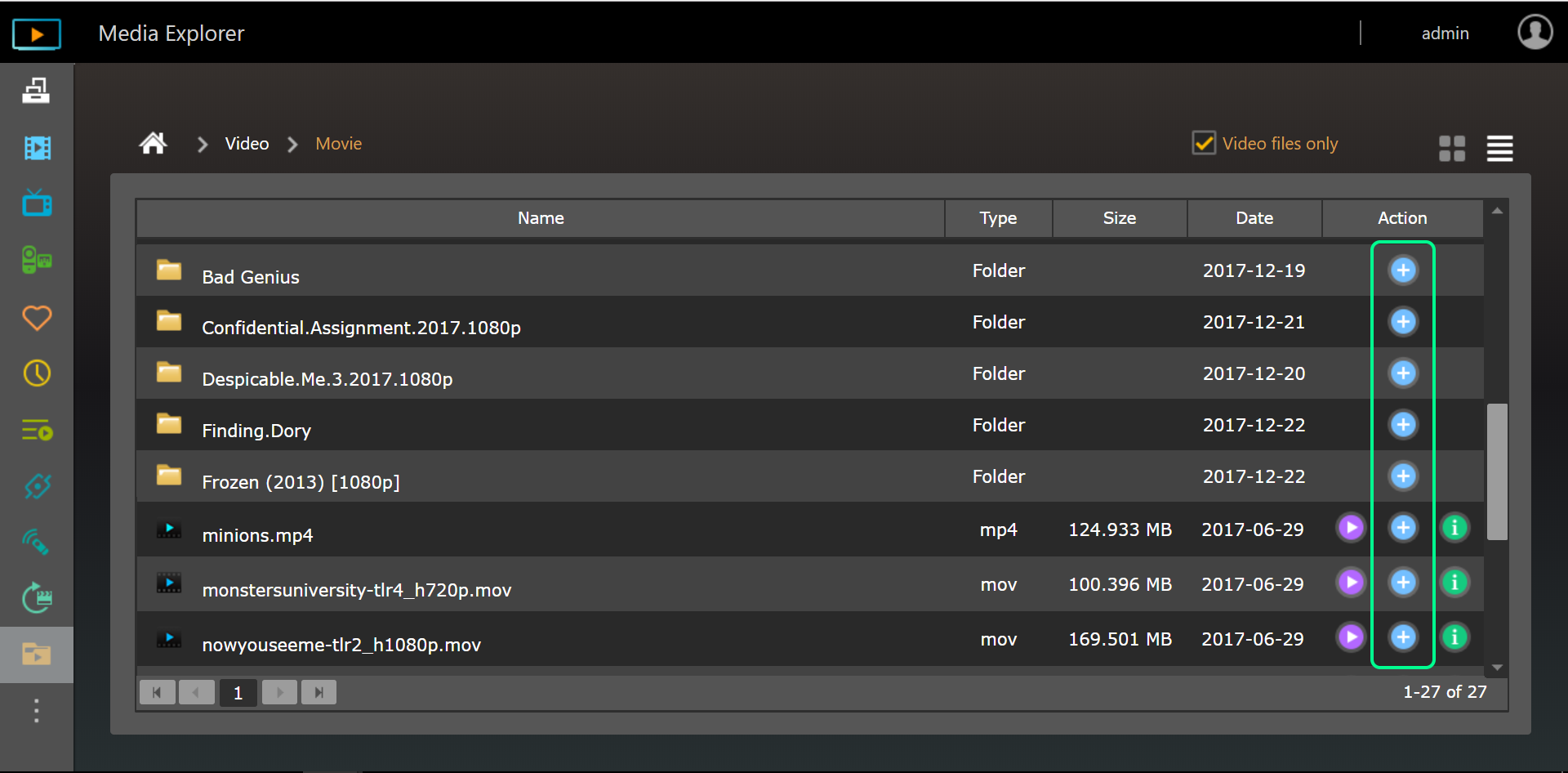This screenshot has height=773, width=1568.
Task: Open the favorites heart icon
Action: point(37,317)
